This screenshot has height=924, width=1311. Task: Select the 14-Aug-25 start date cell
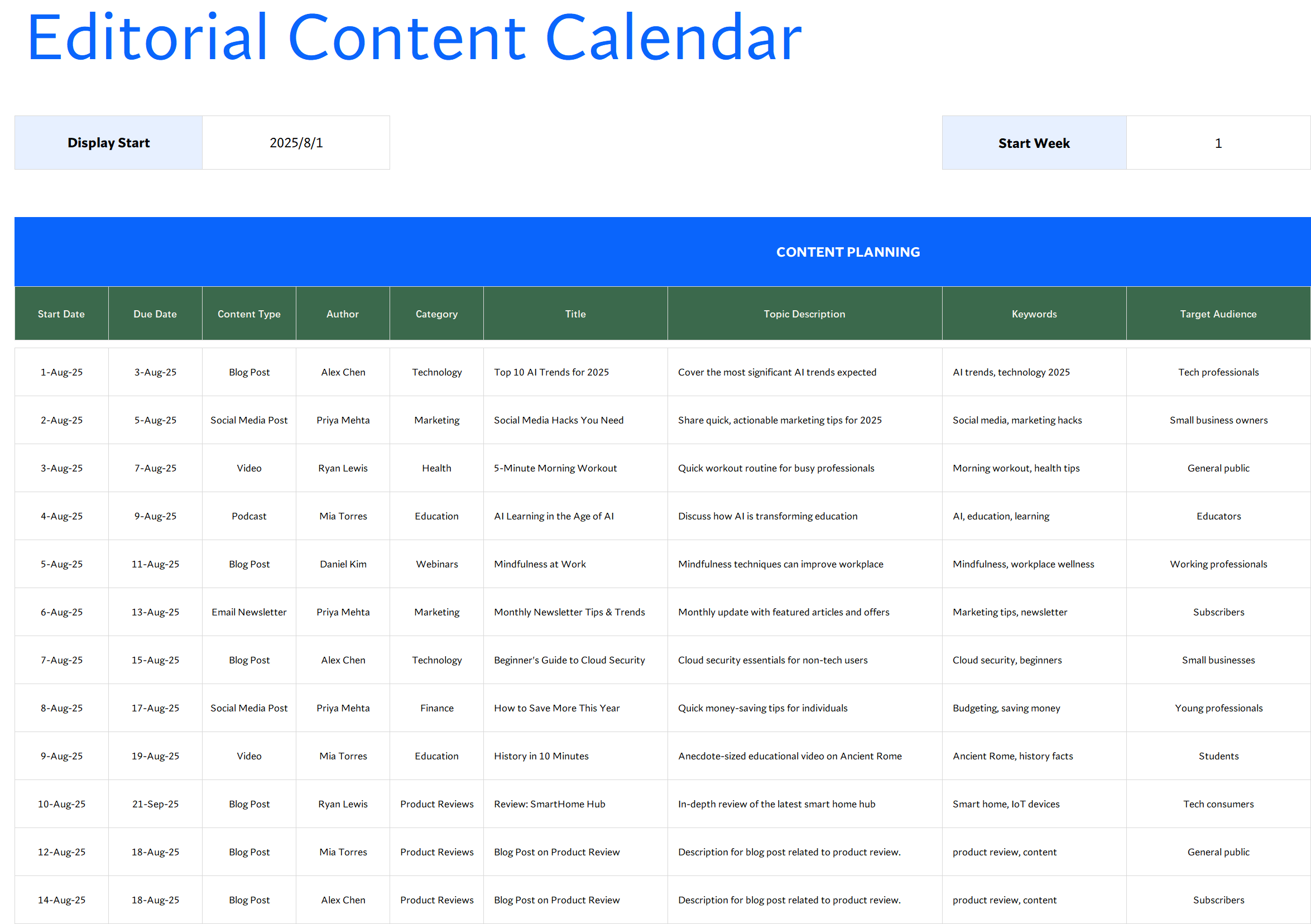click(61, 899)
